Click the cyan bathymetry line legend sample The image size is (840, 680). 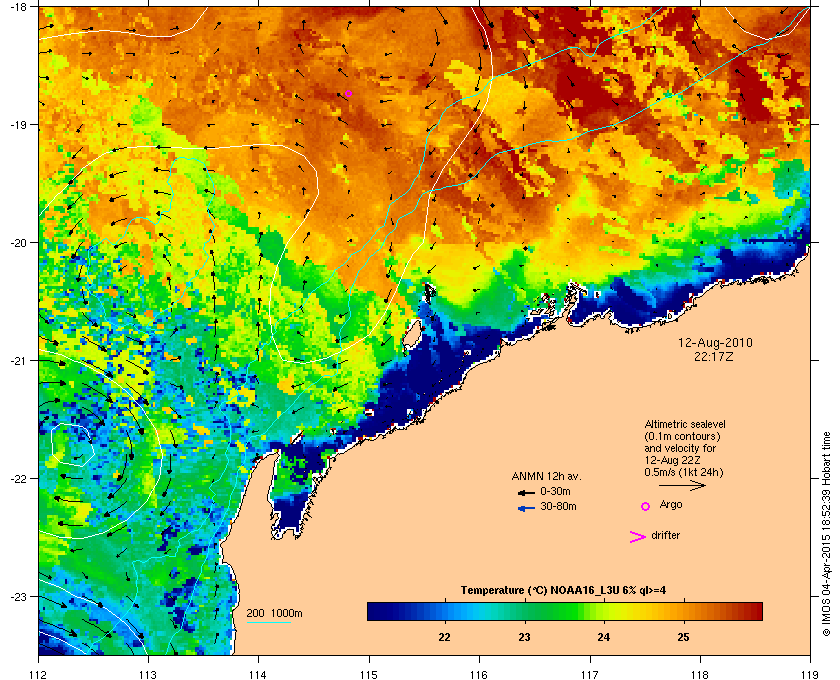tap(268, 622)
